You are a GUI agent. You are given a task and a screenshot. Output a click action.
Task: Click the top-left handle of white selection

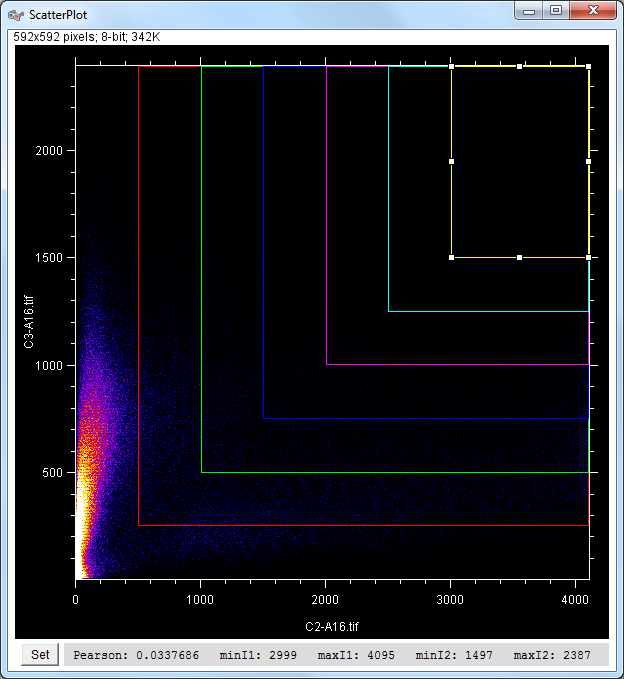451,67
